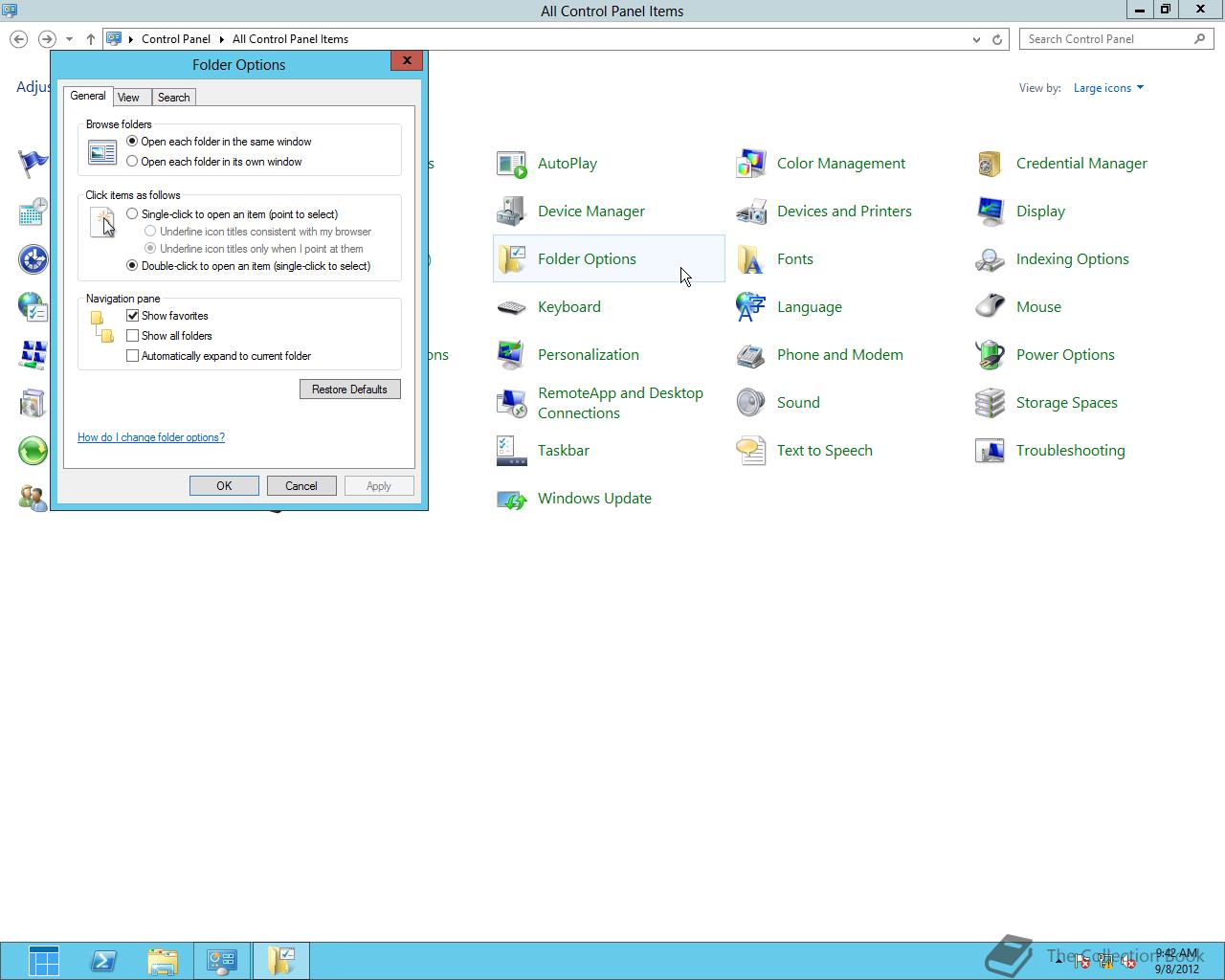Viewport: 1225px width, 980px height.
Task: Go up one level arrow
Action: click(x=91, y=39)
